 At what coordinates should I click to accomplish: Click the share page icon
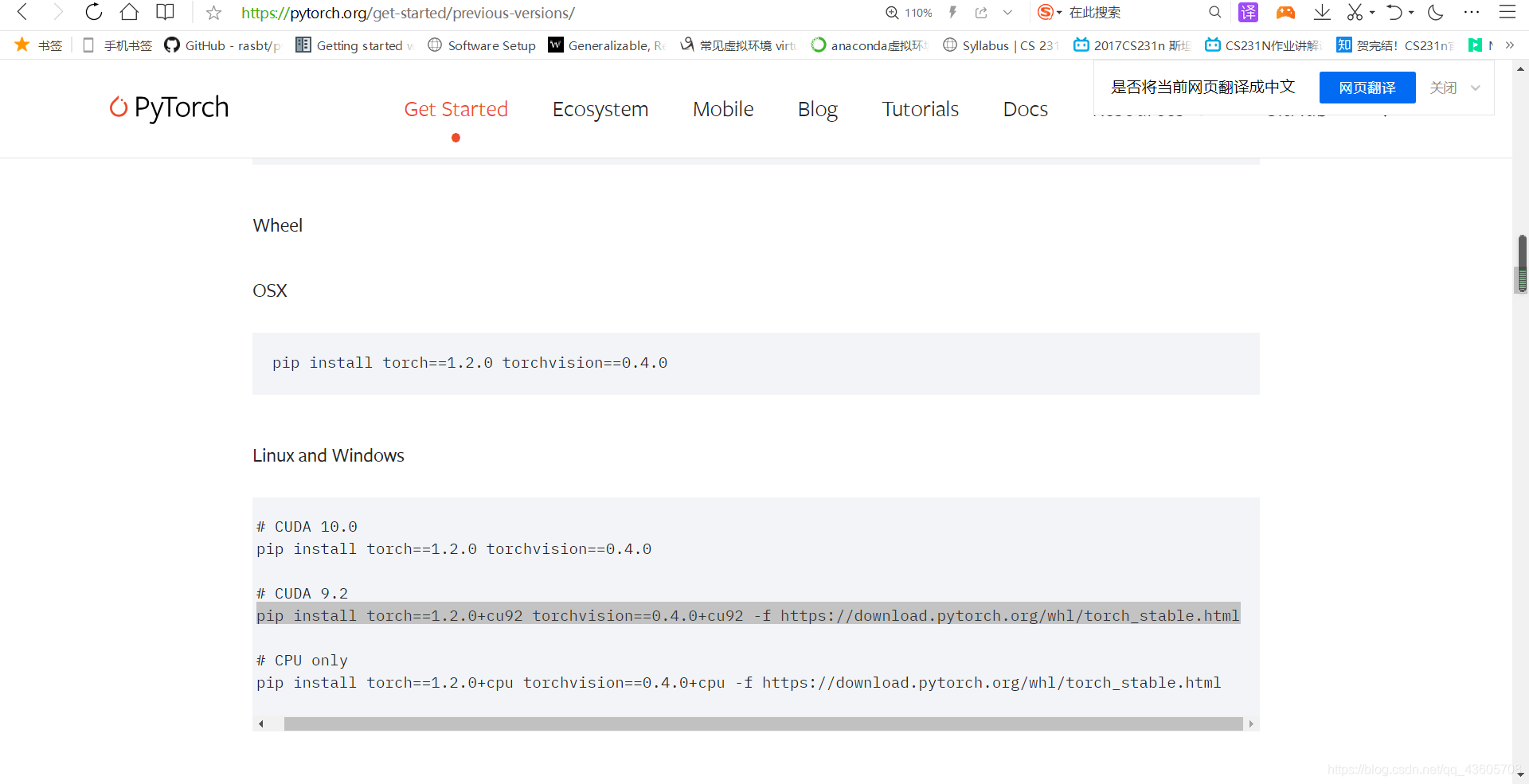click(981, 13)
